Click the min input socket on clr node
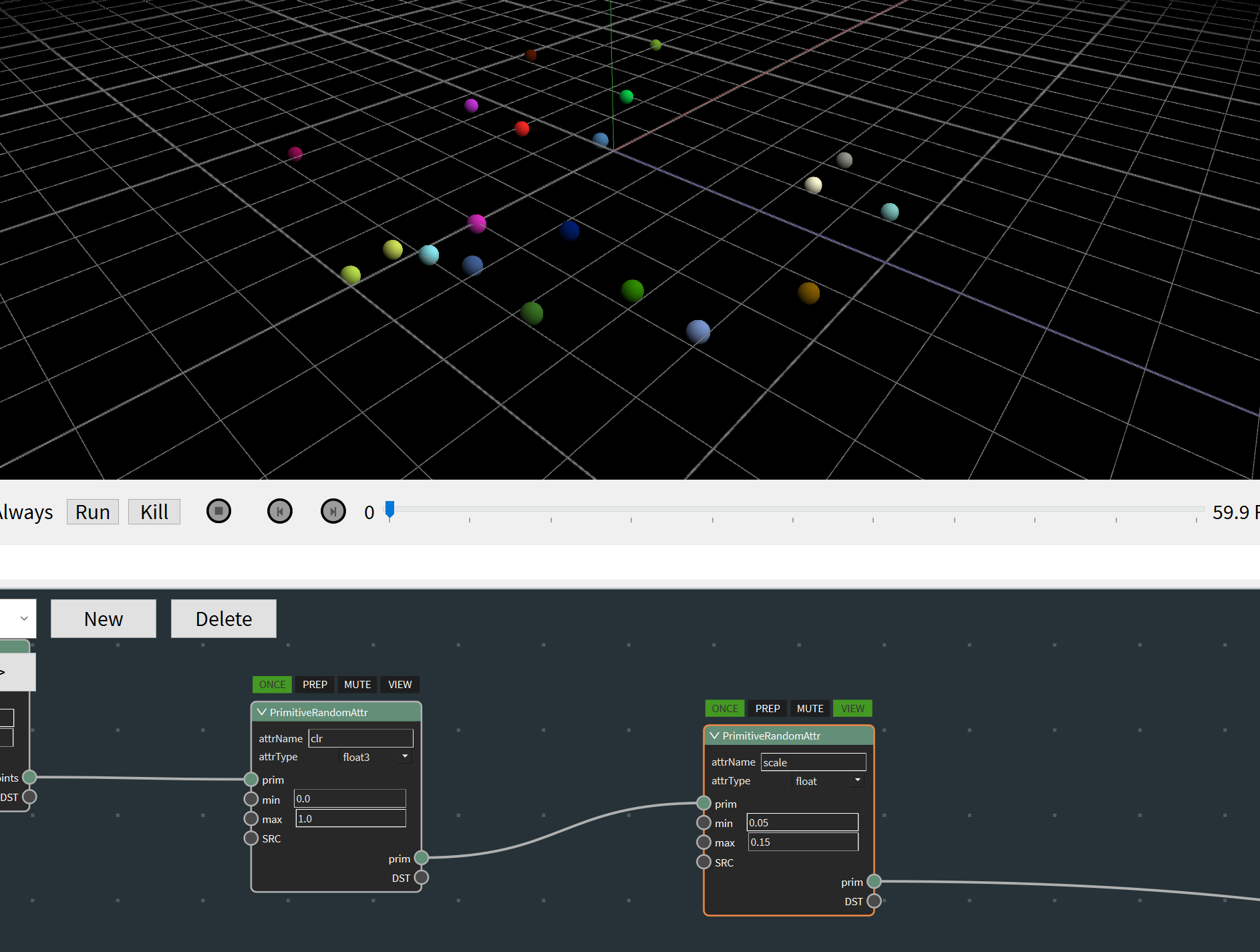 point(251,799)
